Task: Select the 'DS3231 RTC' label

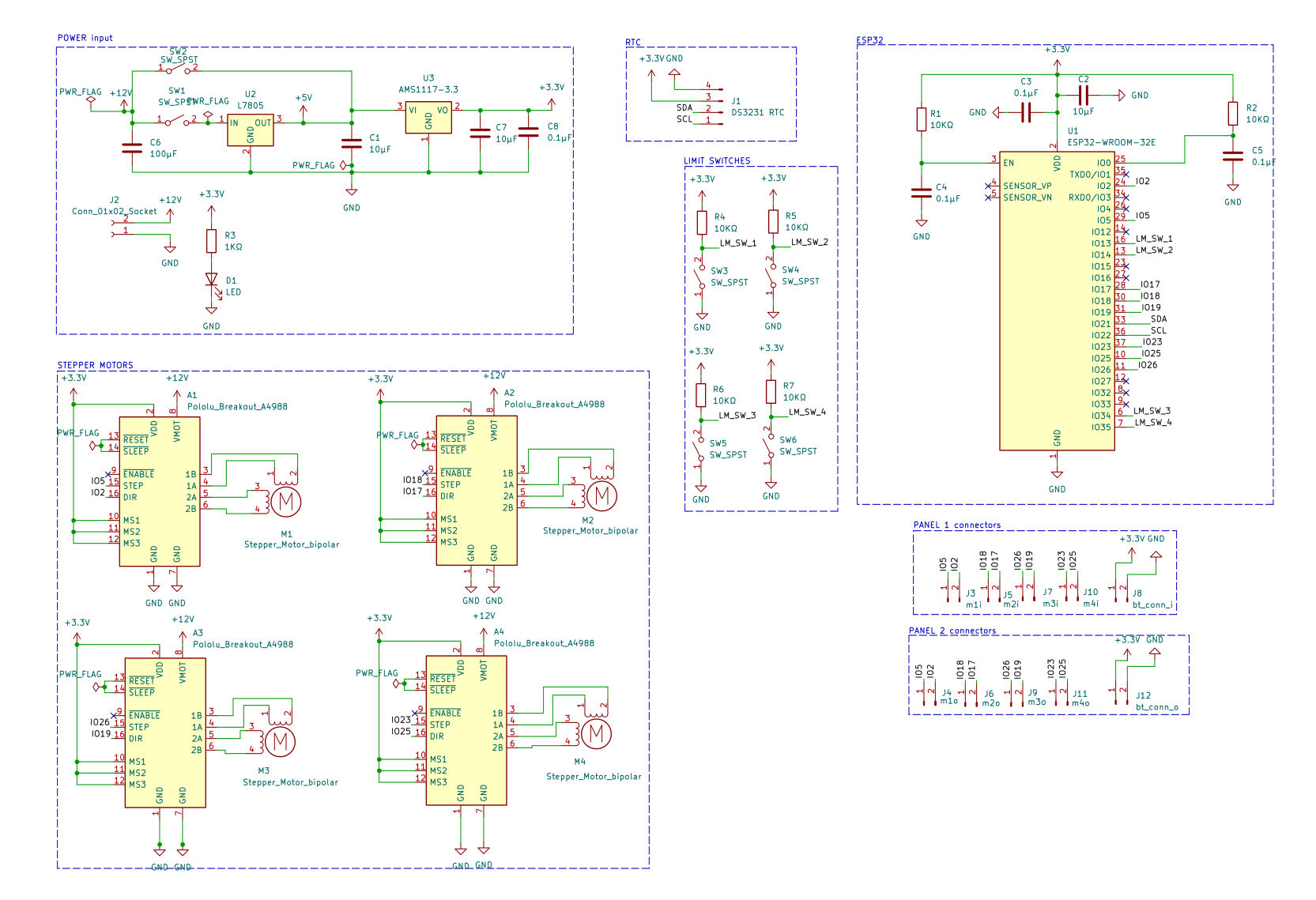Action: (x=758, y=112)
